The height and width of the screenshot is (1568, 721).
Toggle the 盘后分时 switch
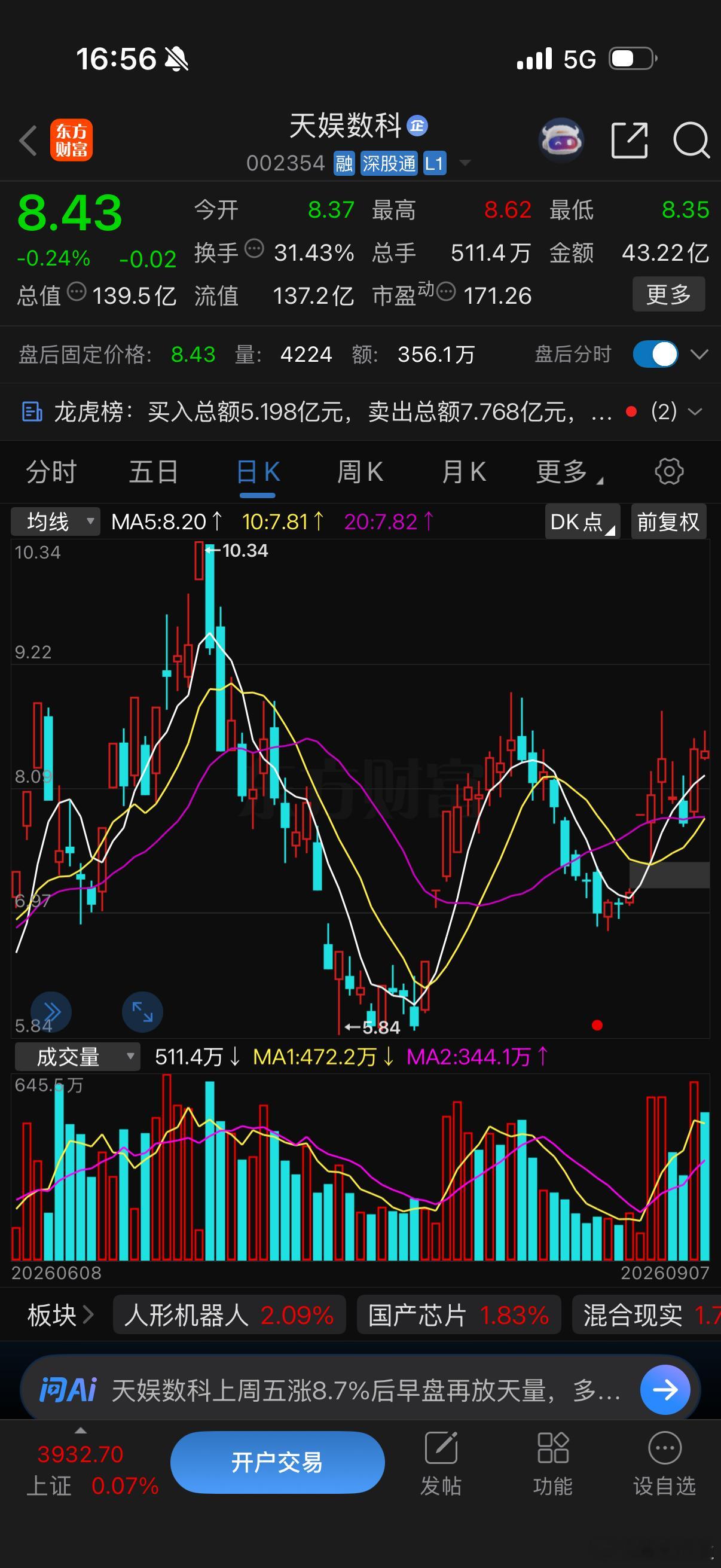655,354
